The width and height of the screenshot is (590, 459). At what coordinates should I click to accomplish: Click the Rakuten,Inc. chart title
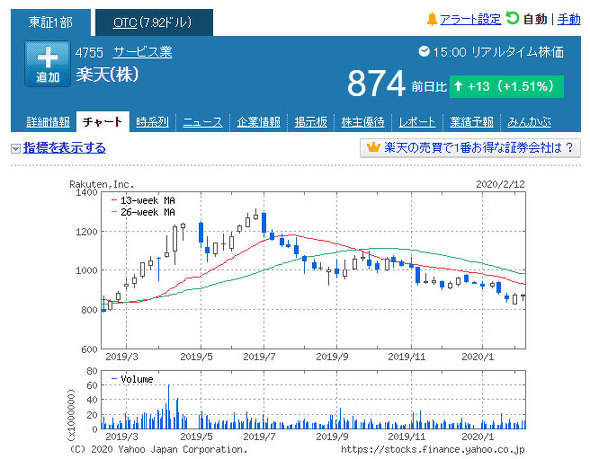click(102, 184)
